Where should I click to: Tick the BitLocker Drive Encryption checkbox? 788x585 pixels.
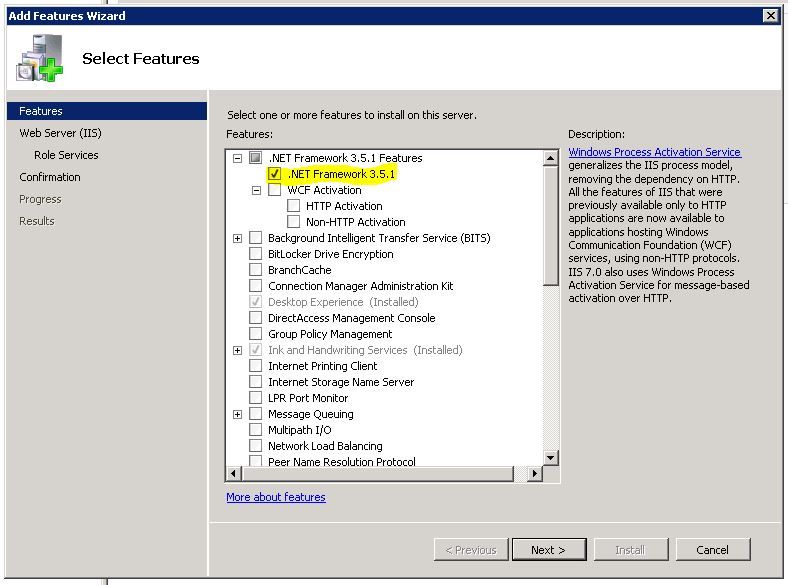[x=255, y=254]
